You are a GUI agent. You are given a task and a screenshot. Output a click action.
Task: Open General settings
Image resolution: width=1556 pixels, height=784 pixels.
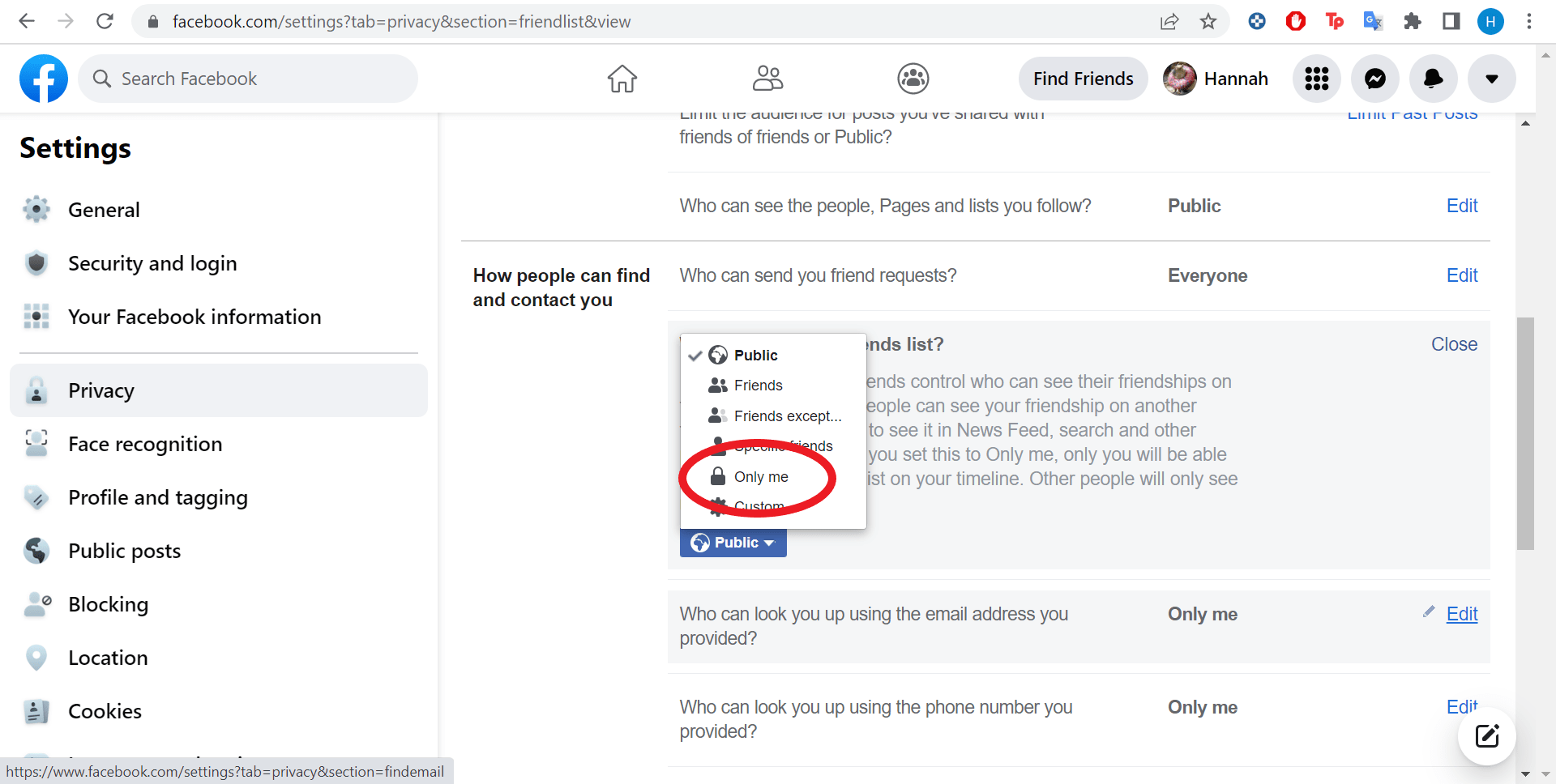(x=219, y=210)
